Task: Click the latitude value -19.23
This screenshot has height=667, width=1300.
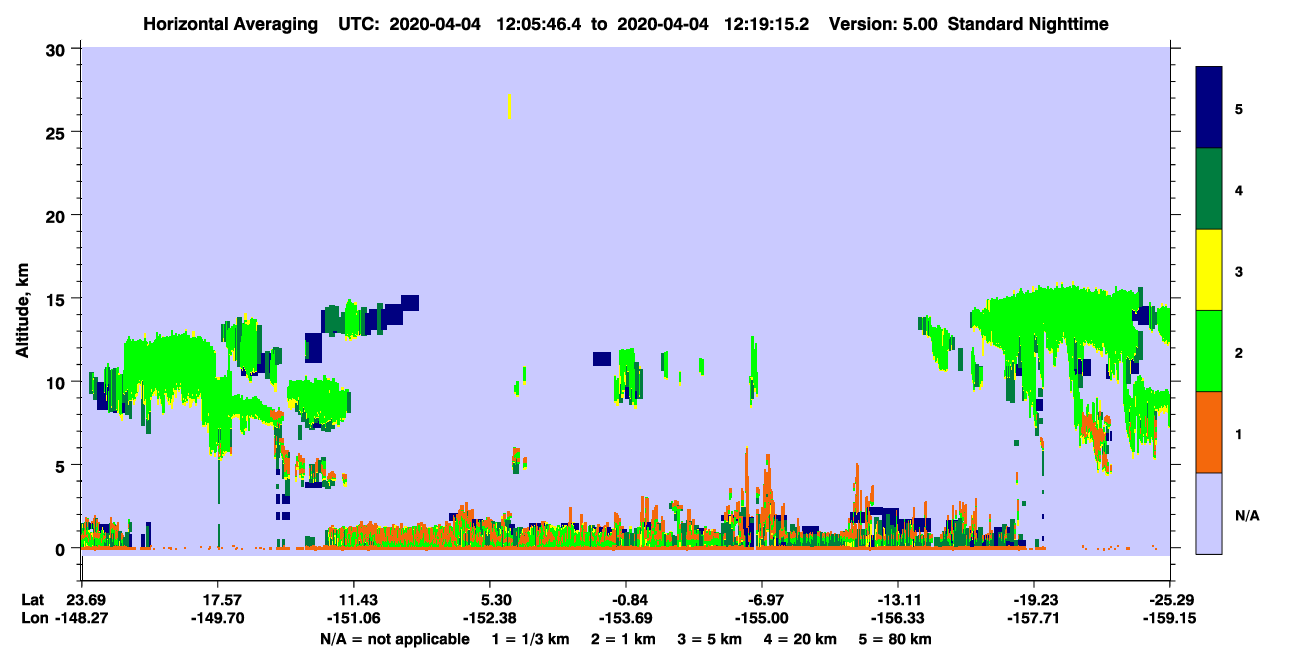Action: [x=1034, y=601]
